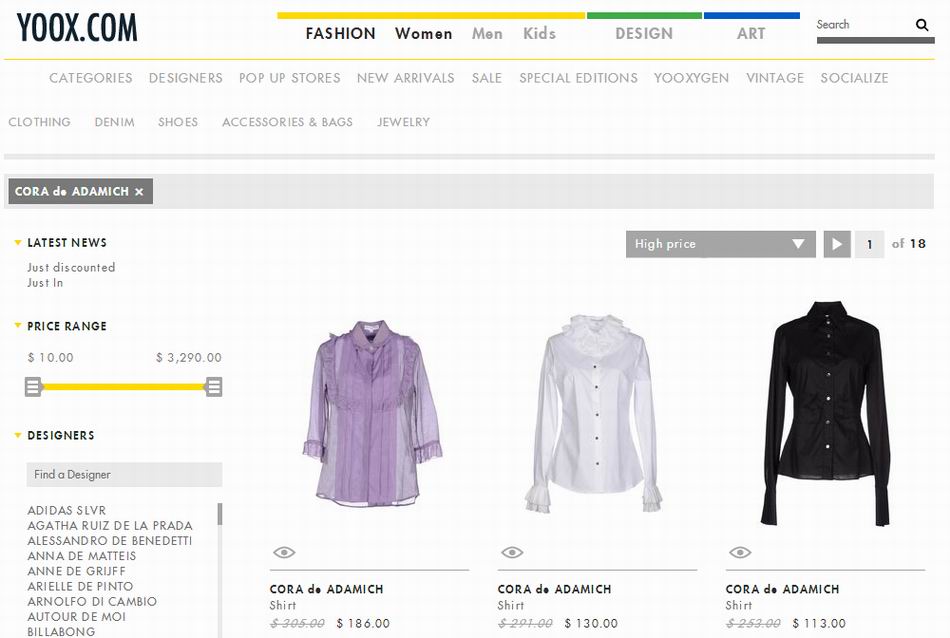Select ANNA DE MATTEIS designer
This screenshot has width=950, height=638.
(x=82, y=556)
